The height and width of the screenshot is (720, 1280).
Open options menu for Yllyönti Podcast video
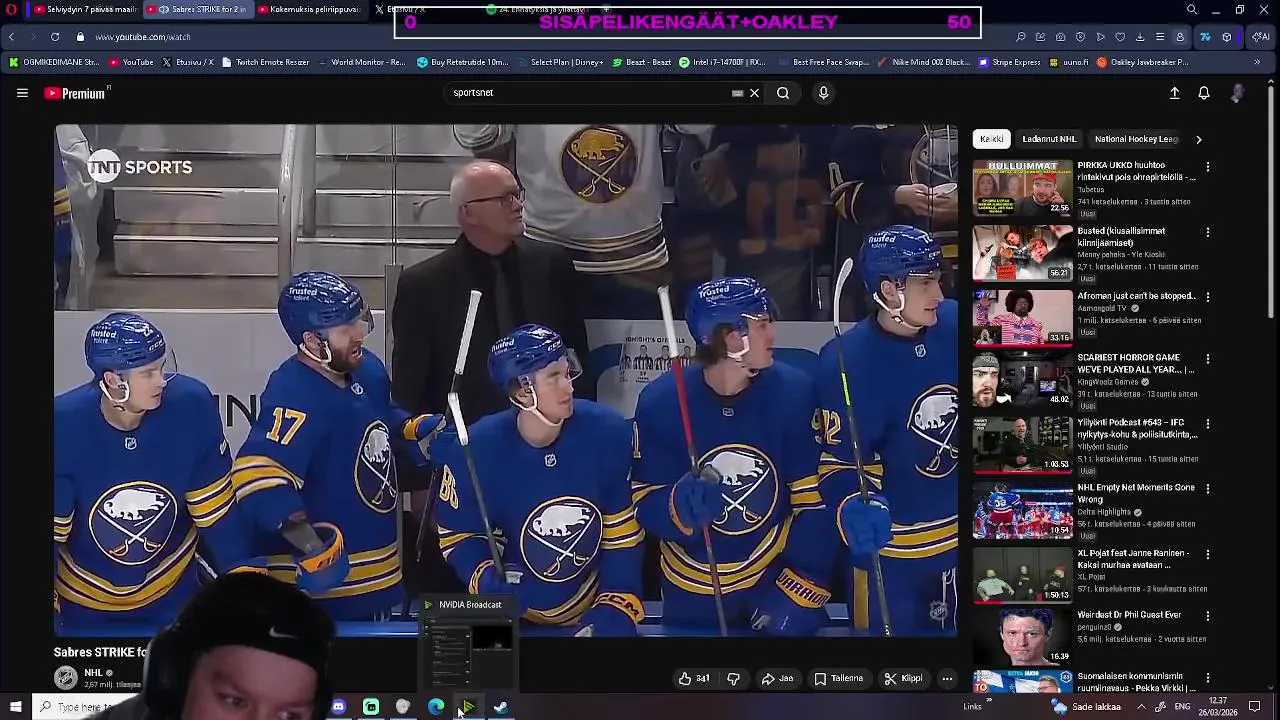click(1208, 424)
